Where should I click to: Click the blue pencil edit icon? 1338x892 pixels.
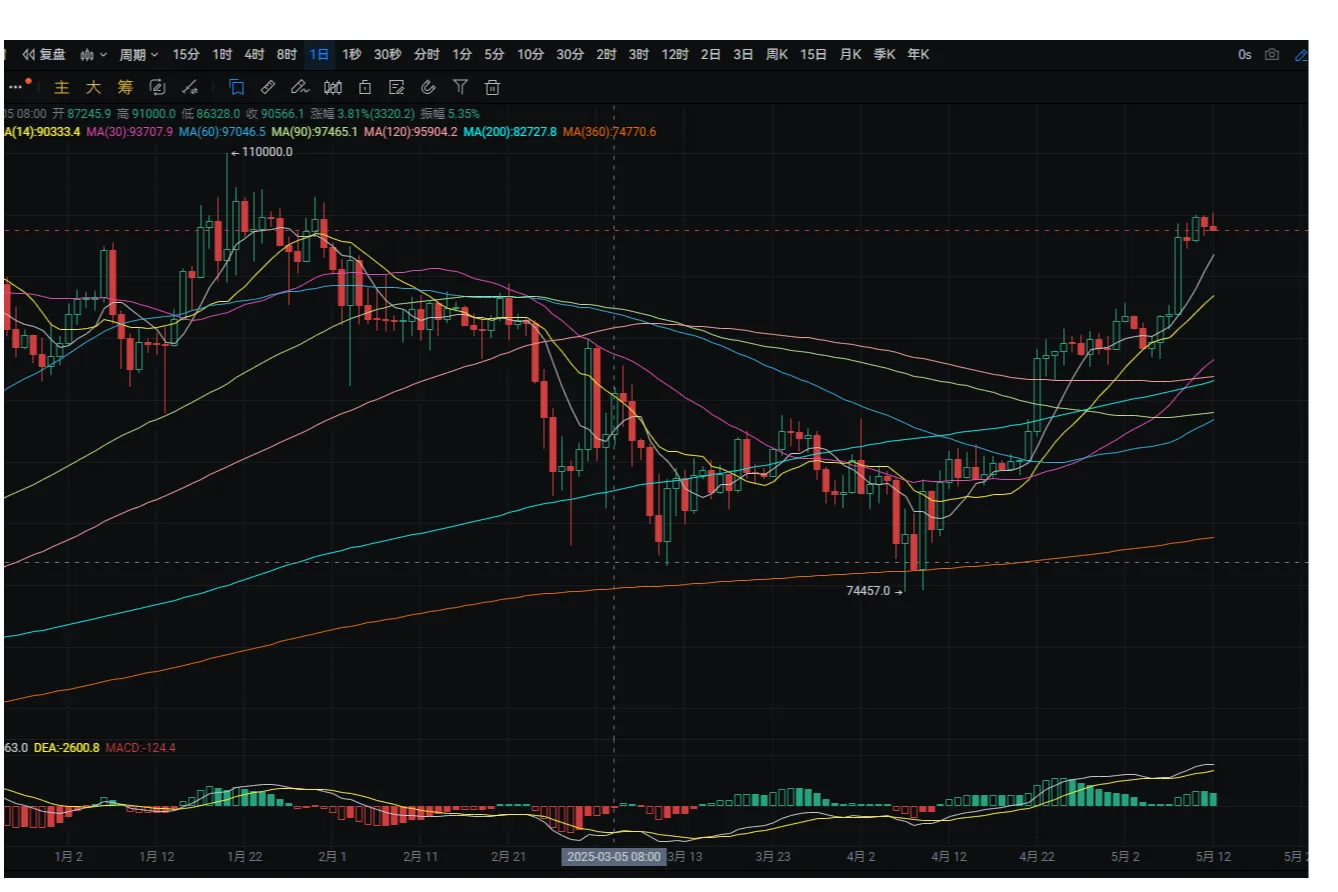1301,55
